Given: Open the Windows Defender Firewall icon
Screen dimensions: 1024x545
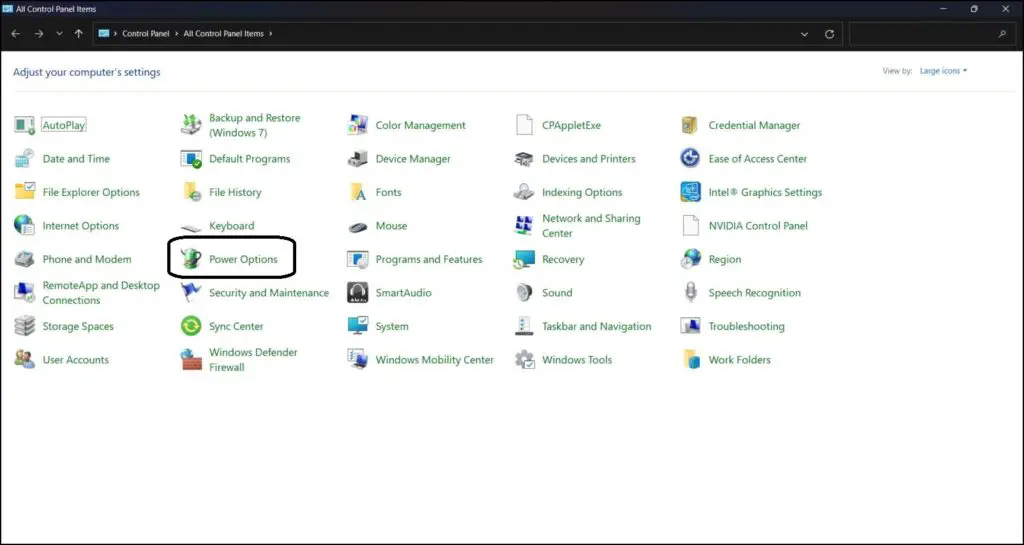Looking at the screenshot, I should pos(191,360).
